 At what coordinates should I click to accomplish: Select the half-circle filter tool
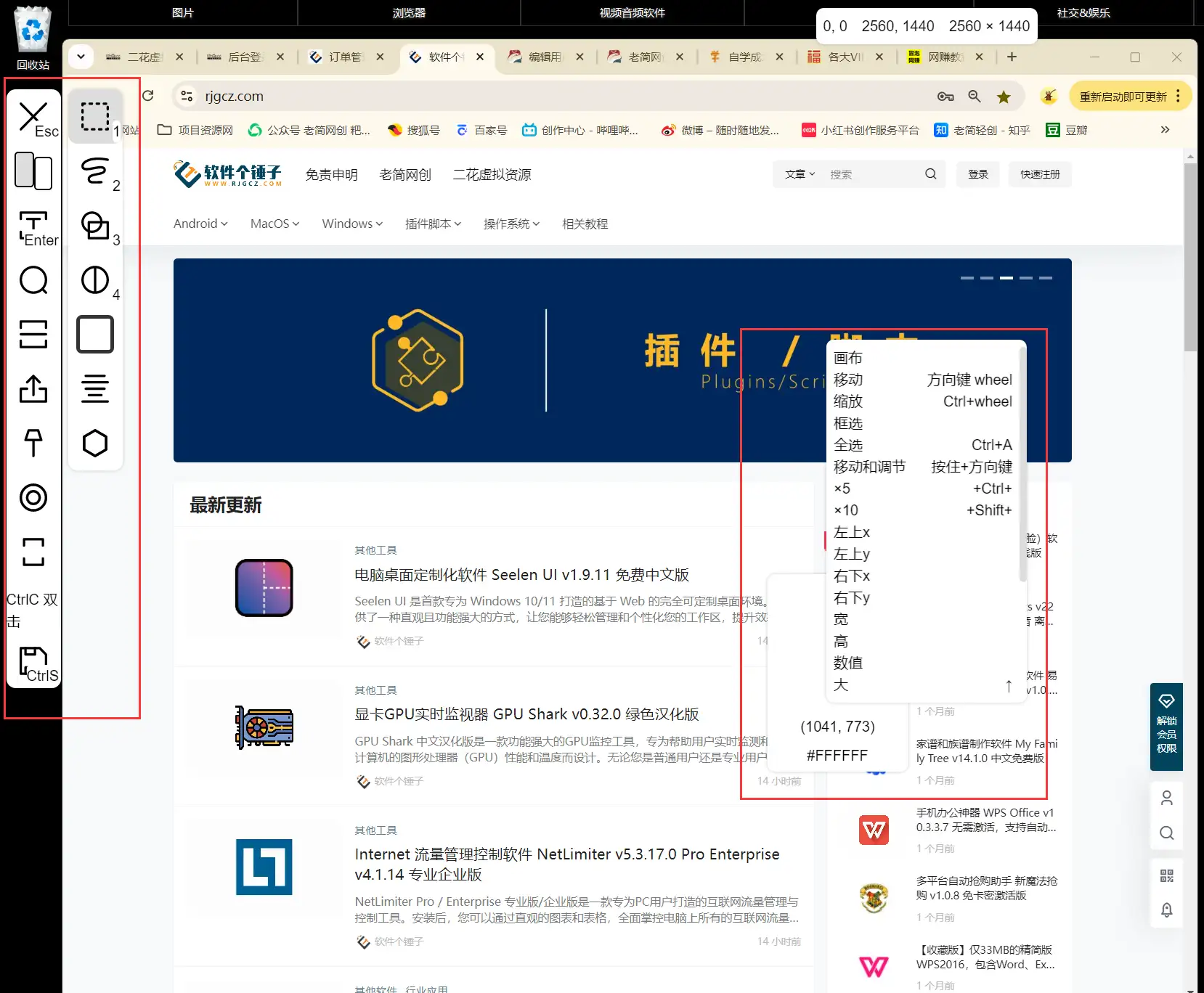click(95, 280)
